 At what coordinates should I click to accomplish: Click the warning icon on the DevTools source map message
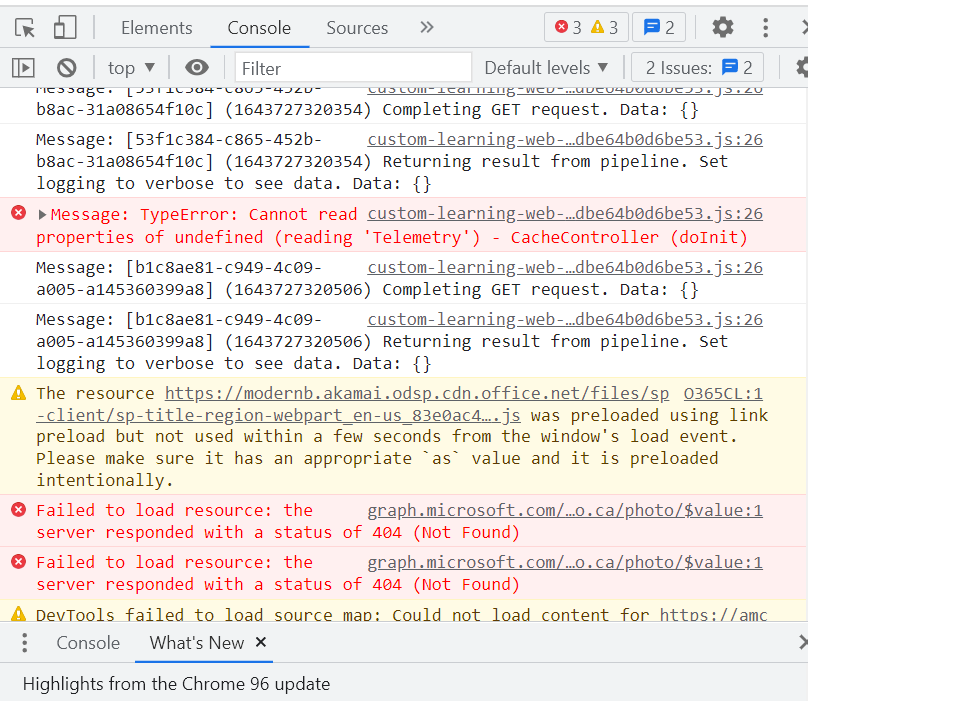19,613
